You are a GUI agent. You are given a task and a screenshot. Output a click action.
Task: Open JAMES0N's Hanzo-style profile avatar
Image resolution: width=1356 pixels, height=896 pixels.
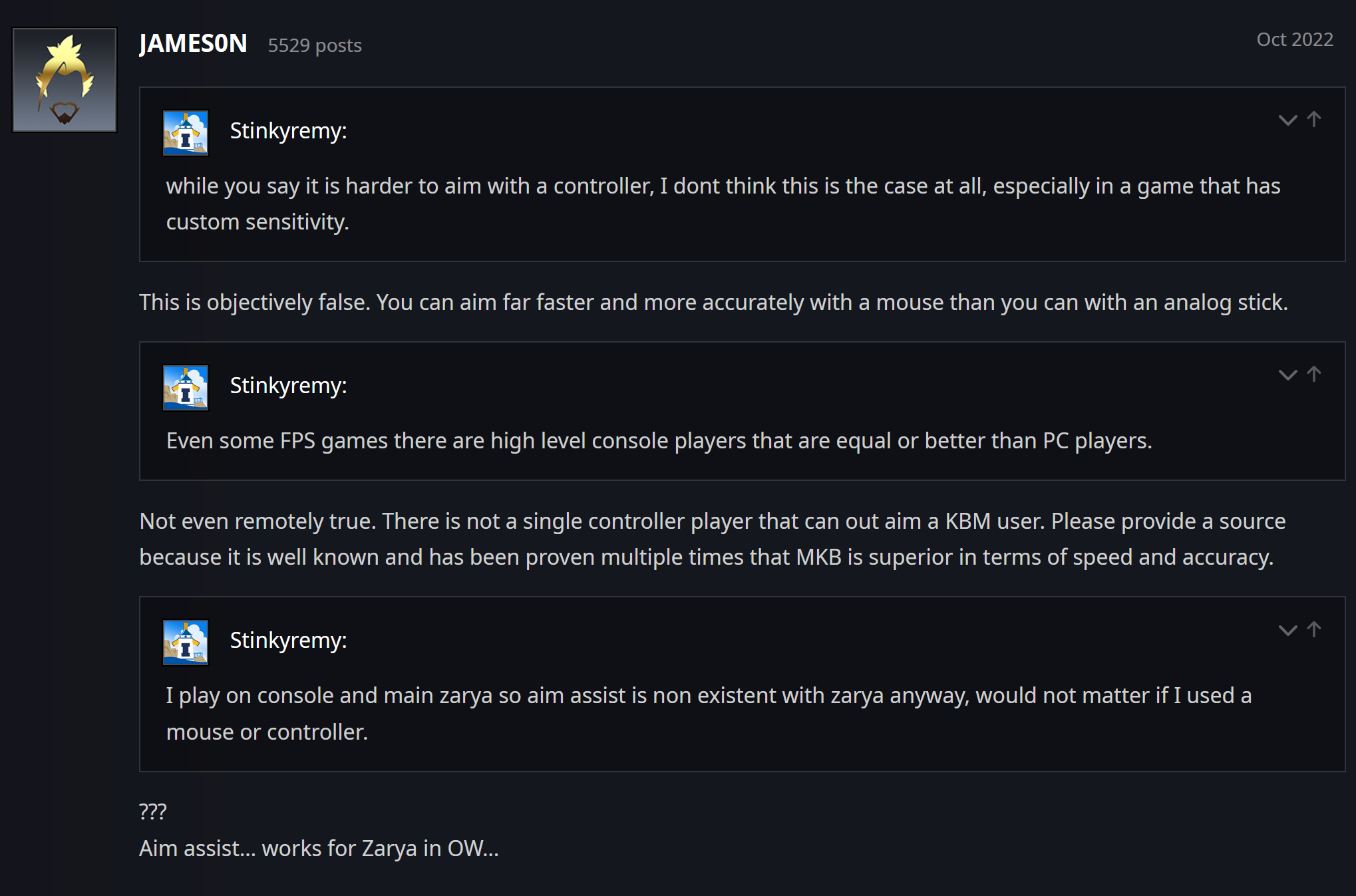(x=65, y=80)
